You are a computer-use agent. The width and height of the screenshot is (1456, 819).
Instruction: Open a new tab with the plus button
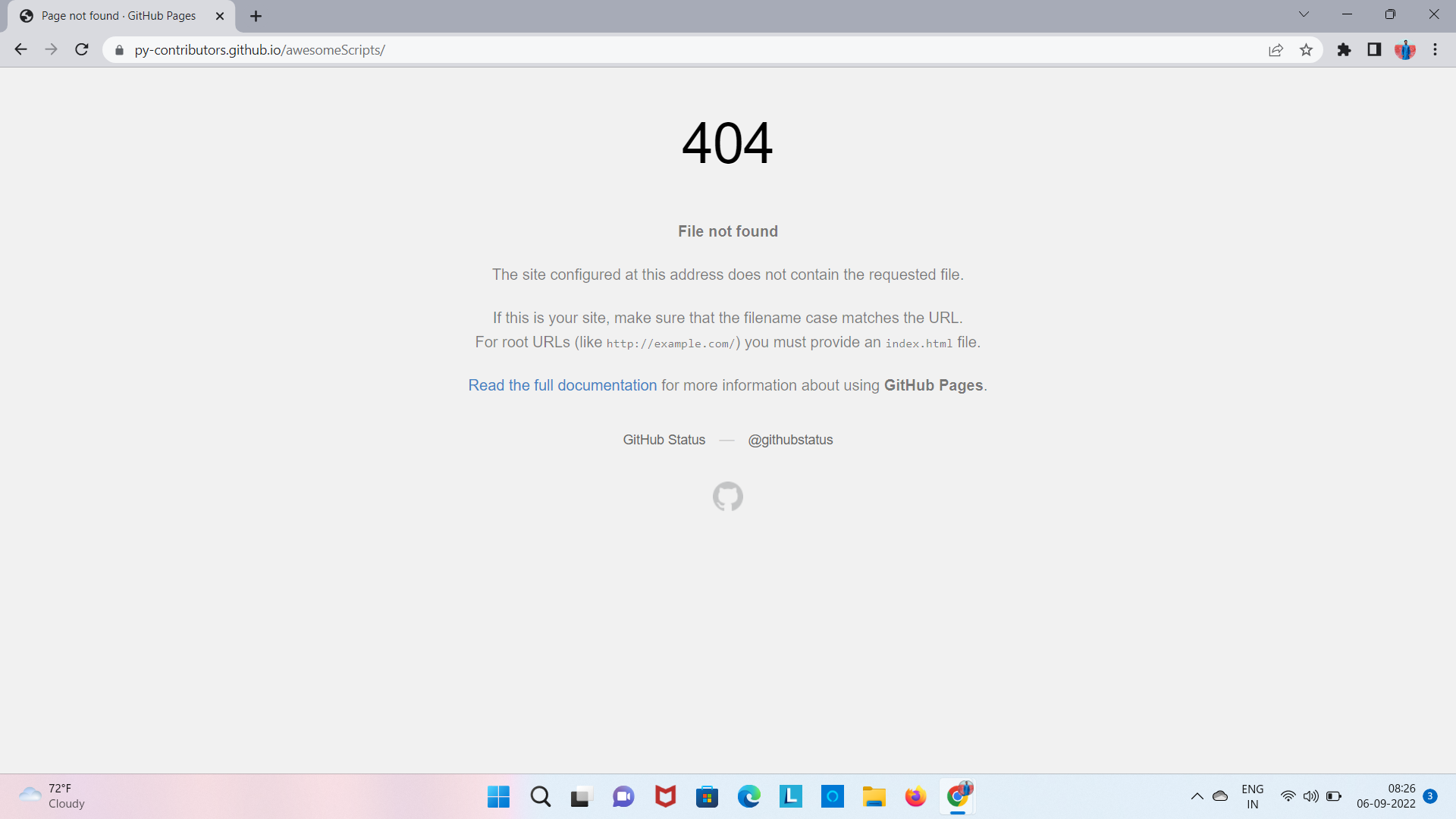tap(256, 16)
